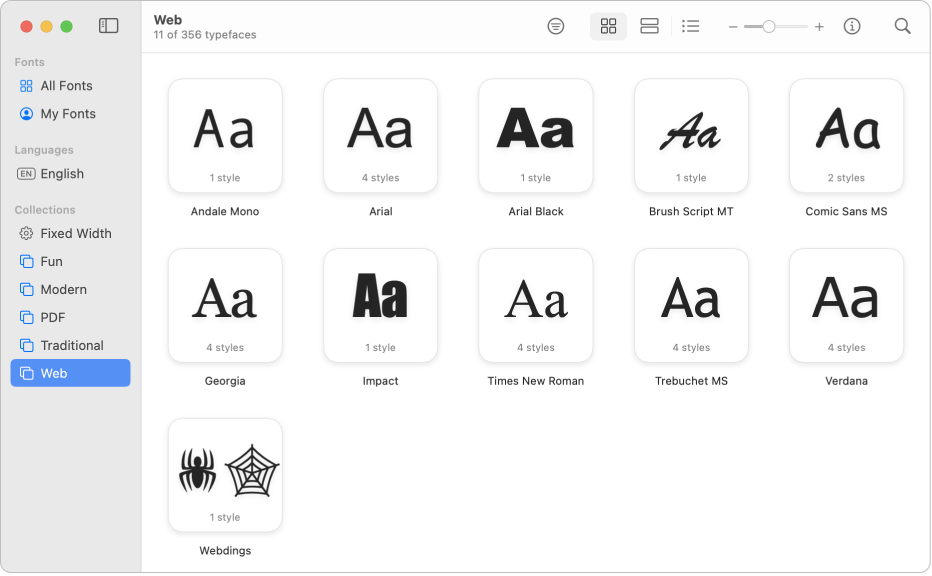Viewport: 932px width, 576px height.
Task: Switch to list view
Action: (x=690, y=26)
